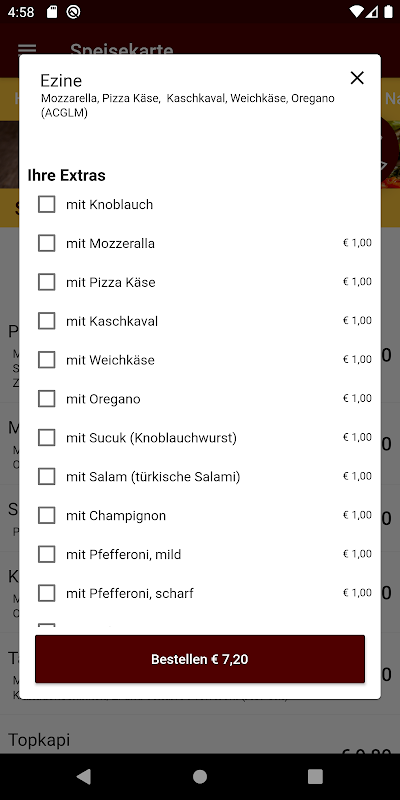Viewport: 400px width, 800px height.
Task: Tap the Speisekarte title in header
Action: coord(121,49)
